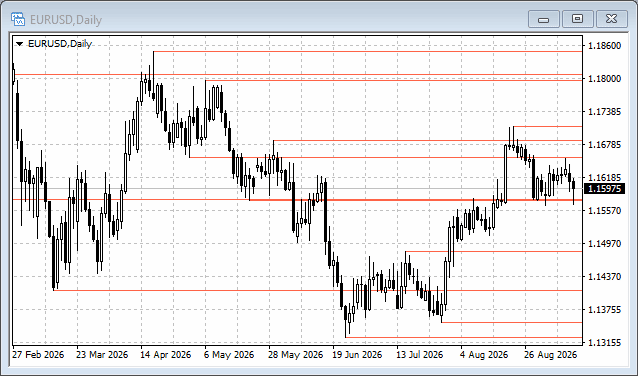The height and width of the screenshot is (376, 638).
Task: Click the 23 Mar 2026 date label
Action: coord(102,355)
